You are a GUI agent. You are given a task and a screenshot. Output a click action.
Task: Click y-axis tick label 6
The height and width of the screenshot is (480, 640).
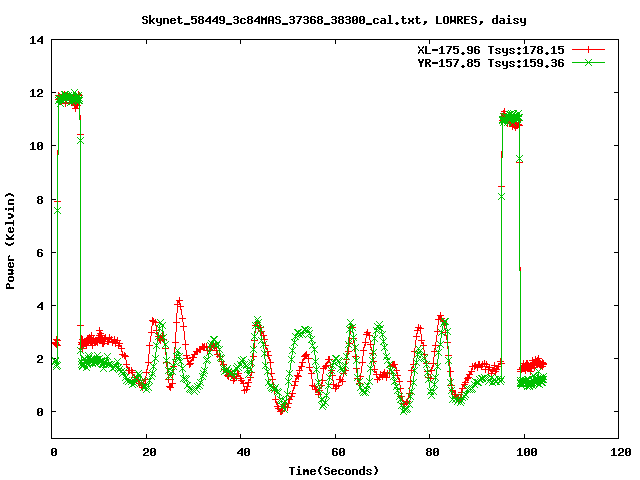tap(40, 253)
